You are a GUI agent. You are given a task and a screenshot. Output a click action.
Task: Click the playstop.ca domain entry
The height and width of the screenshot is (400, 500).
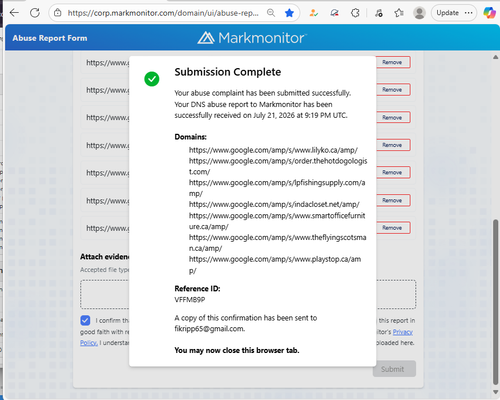pos(275,265)
